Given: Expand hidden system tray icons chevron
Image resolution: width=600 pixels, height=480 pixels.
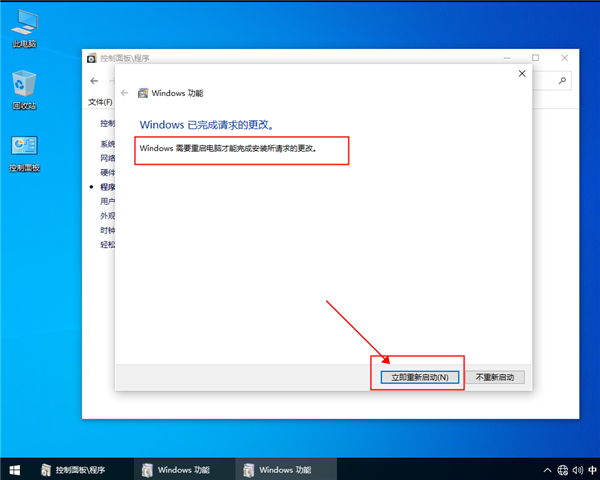Looking at the screenshot, I should (x=546, y=469).
